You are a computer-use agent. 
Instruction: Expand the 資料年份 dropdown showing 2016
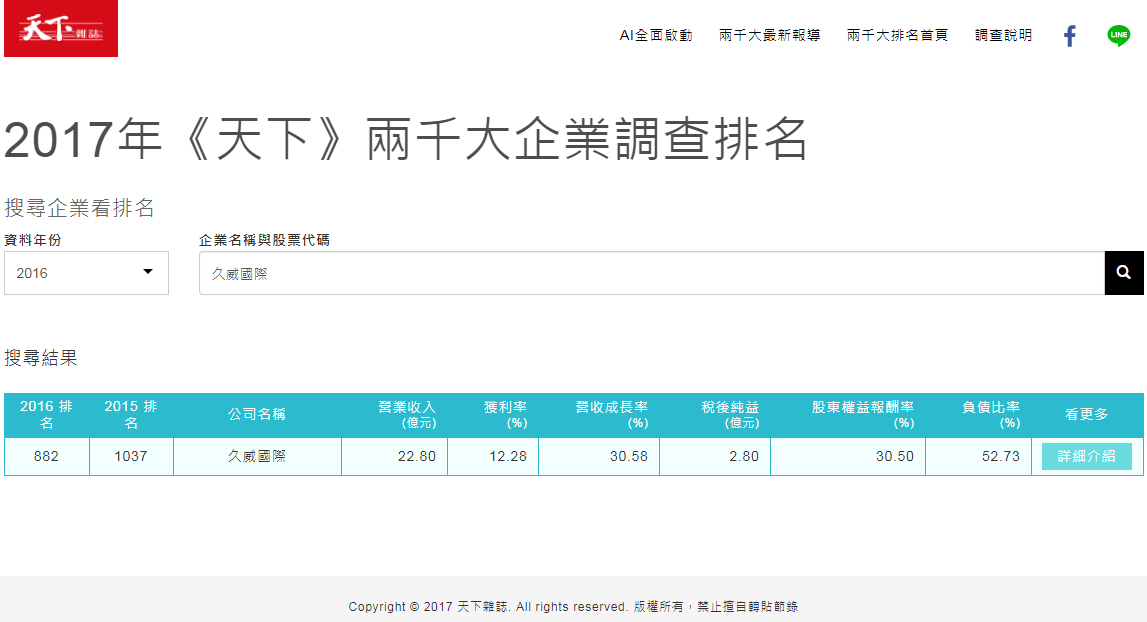point(86,273)
